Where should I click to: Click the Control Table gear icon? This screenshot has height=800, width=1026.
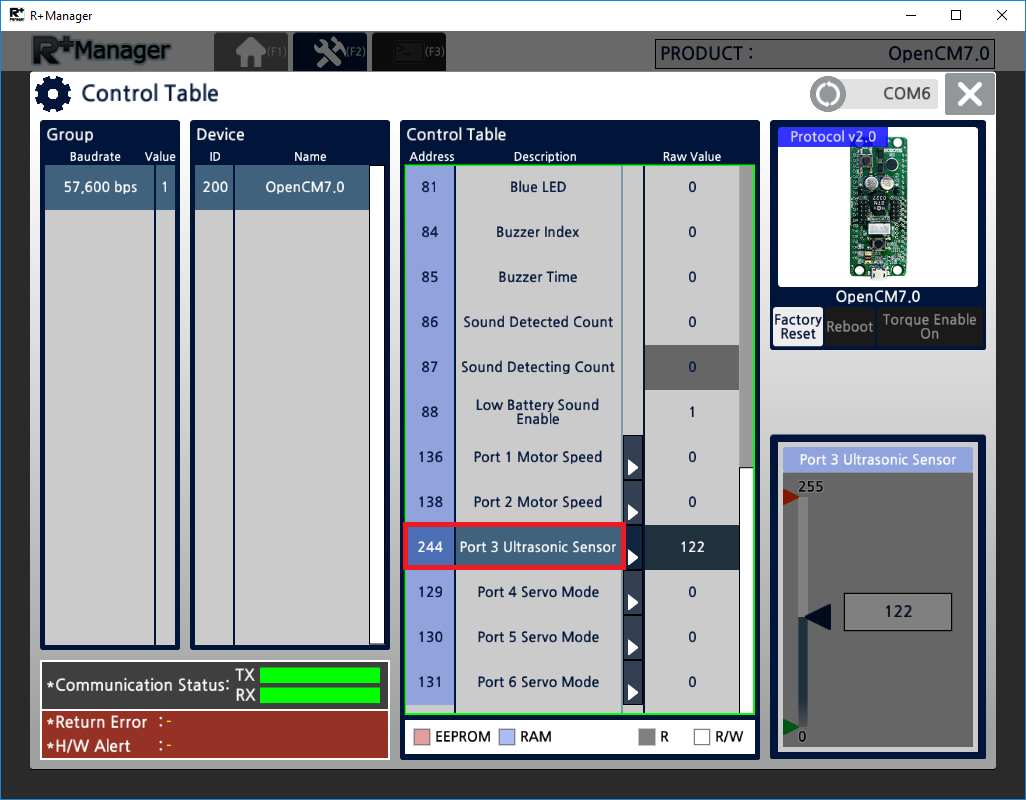tap(53, 94)
